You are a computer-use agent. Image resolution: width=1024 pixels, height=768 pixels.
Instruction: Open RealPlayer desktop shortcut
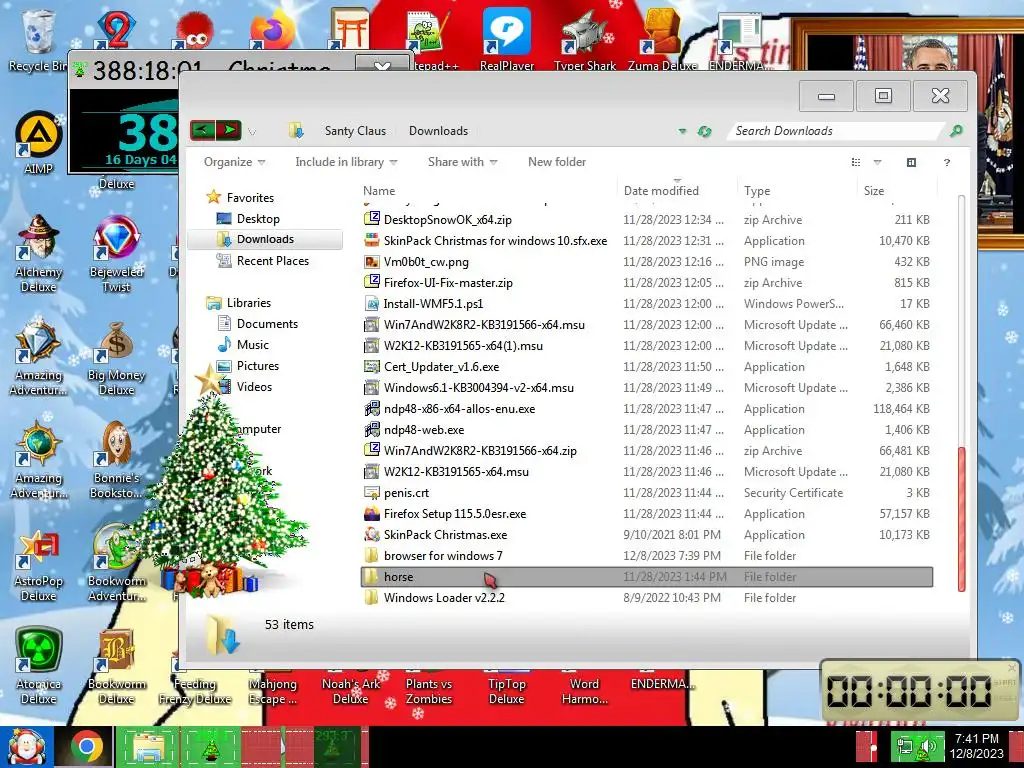point(507,40)
